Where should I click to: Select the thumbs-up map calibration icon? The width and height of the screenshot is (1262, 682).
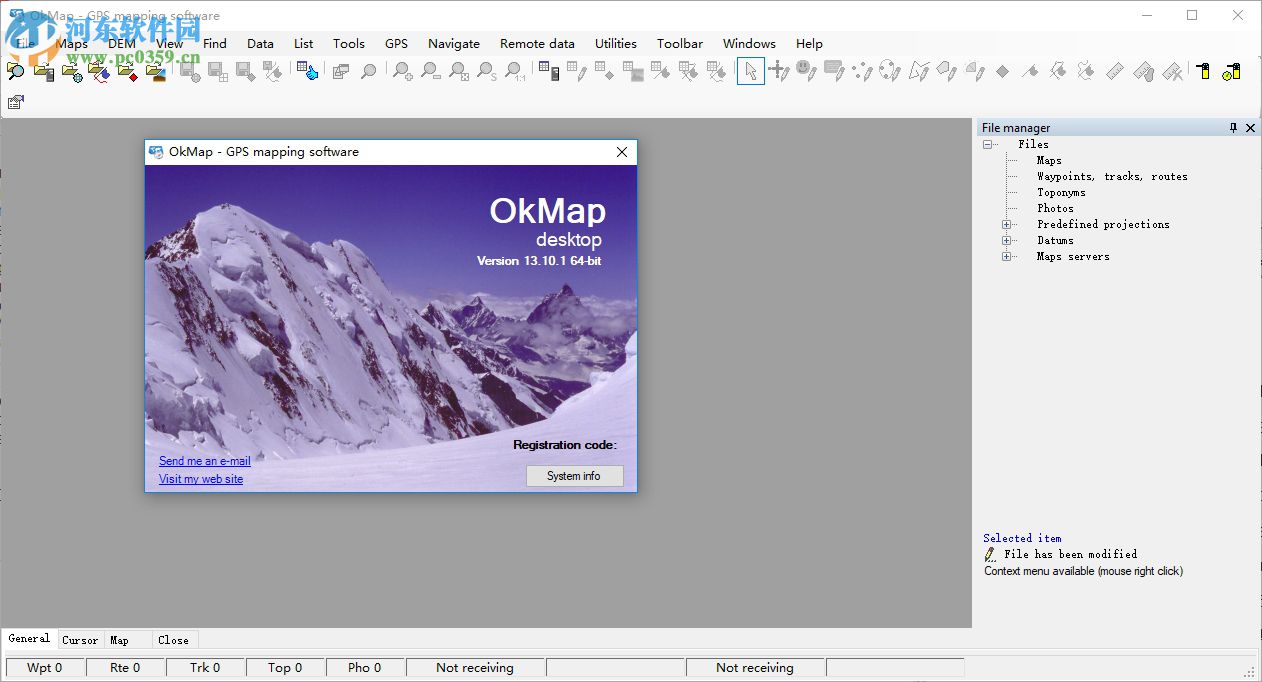click(306, 71)
